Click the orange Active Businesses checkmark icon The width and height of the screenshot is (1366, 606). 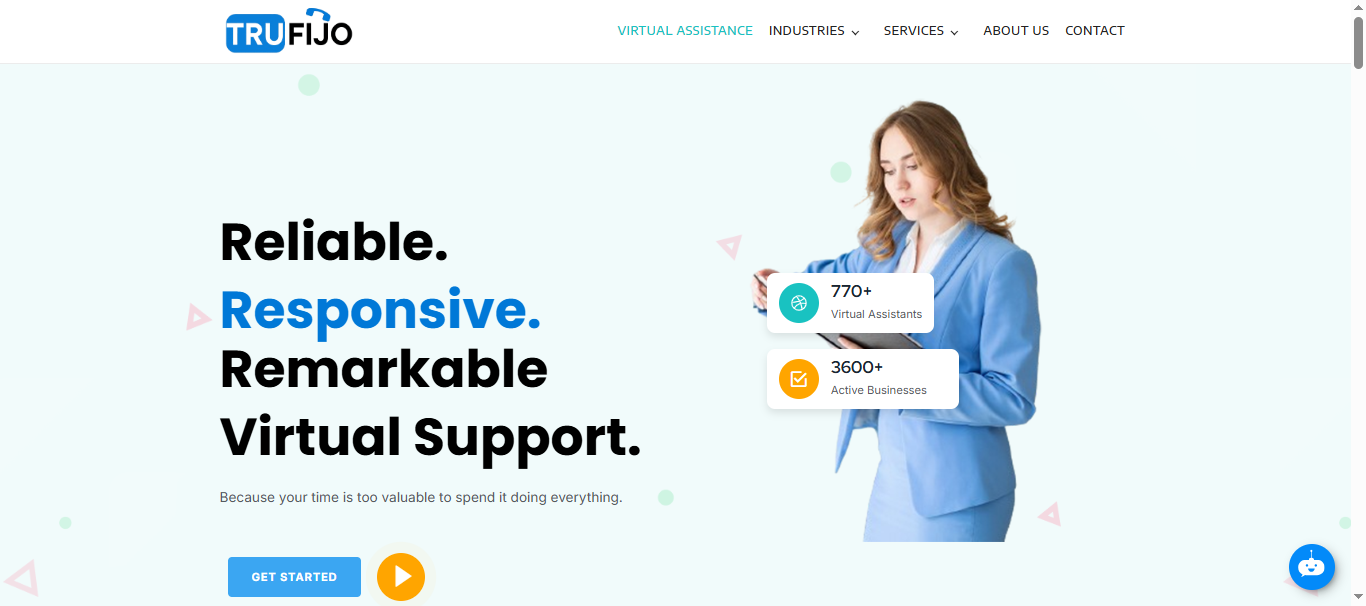tap(798, 379)
